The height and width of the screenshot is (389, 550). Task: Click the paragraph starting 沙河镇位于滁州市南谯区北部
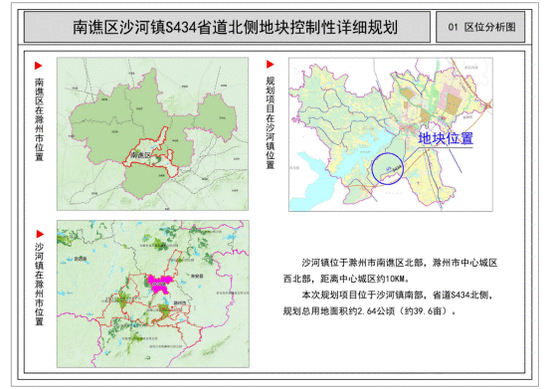pyautogui.click(x=390, y=270)
